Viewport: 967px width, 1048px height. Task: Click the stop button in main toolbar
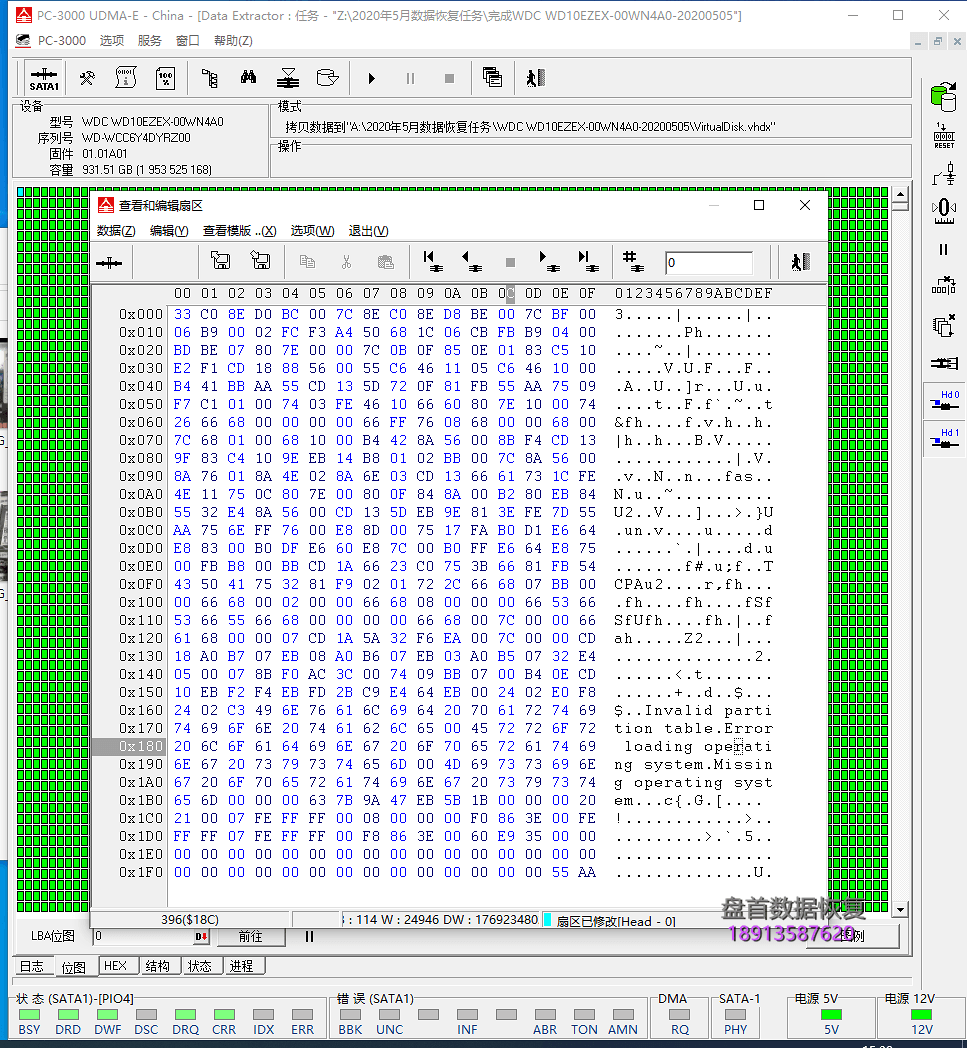(449, 79)
